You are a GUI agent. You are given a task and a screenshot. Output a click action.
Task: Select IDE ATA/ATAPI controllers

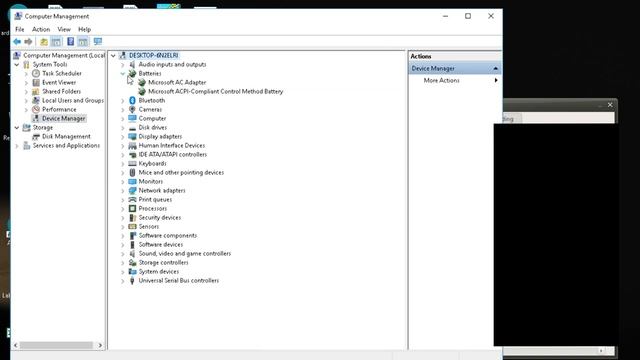coord(173,154)
